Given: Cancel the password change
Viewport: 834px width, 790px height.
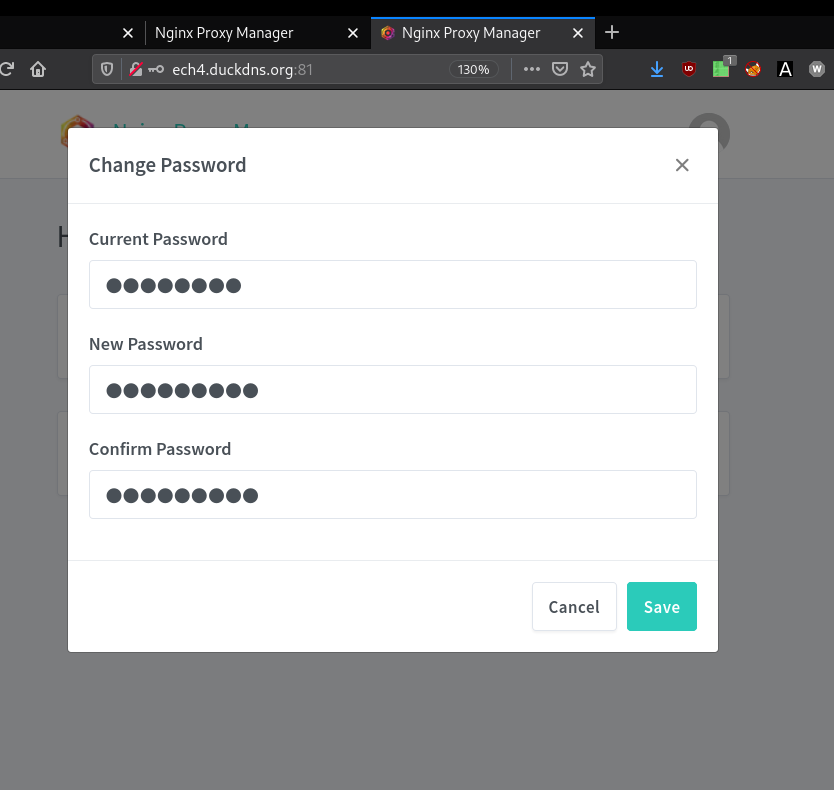Looking at the screenshot, I should click(574, 607).
